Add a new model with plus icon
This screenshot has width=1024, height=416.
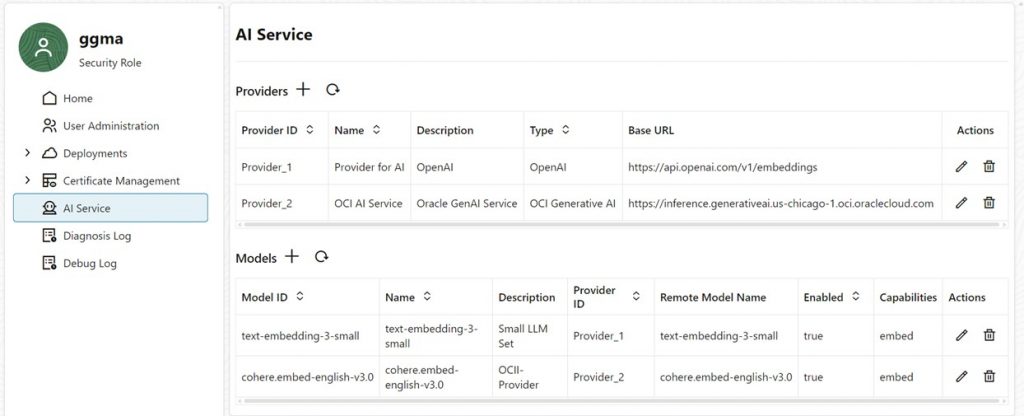pyautogui.click(x=292, y=257)
